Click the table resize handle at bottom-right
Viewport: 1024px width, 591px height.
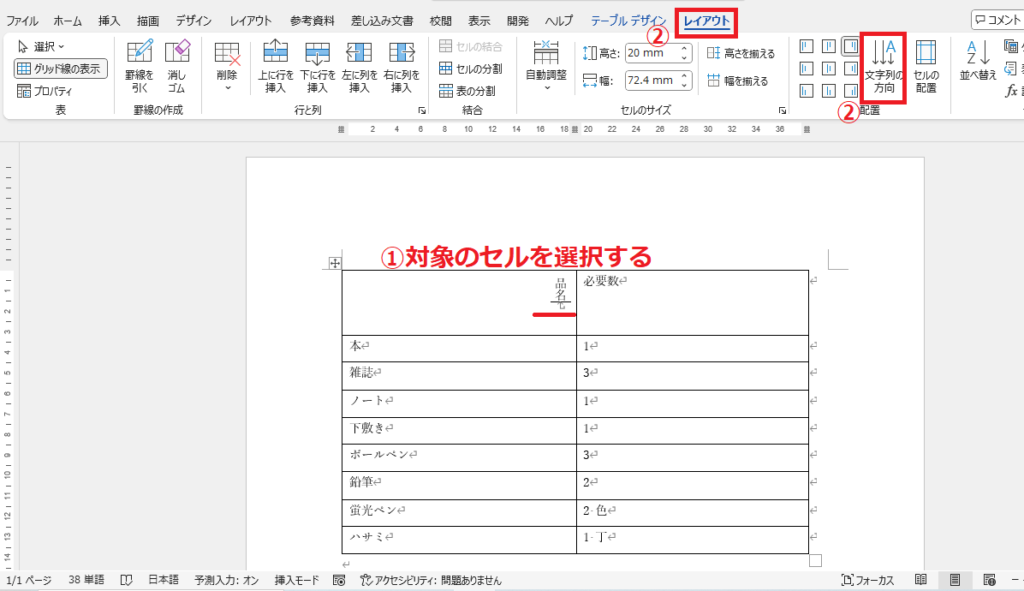(x=815, y=560)
